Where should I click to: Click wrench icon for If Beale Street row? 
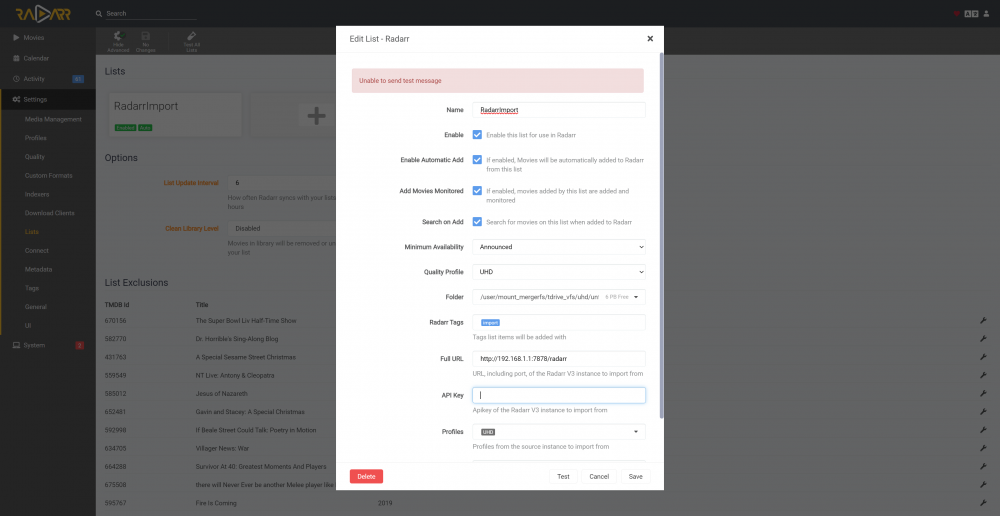(x=983, y=430)
